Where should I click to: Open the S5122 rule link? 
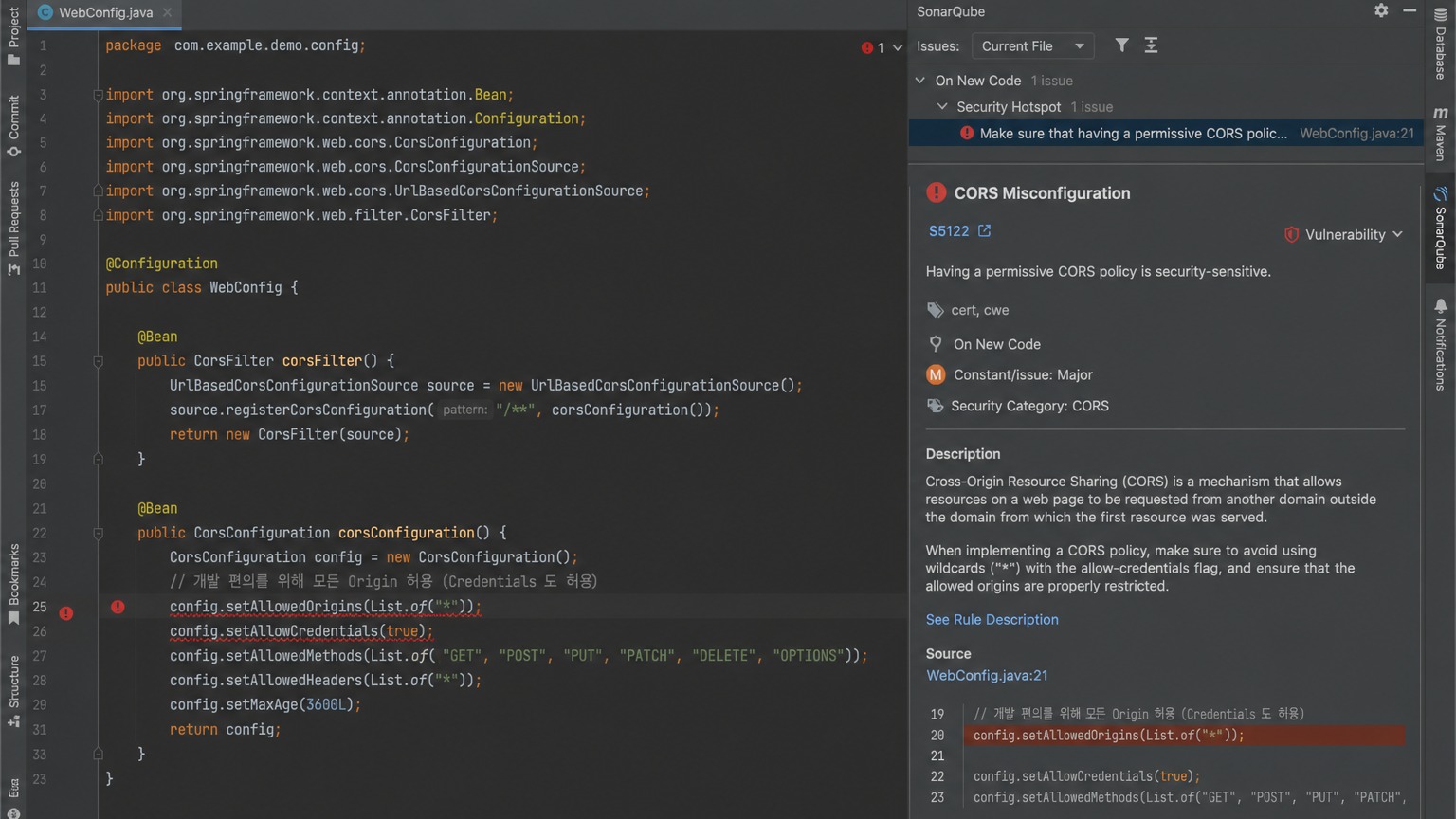[949, 231]
